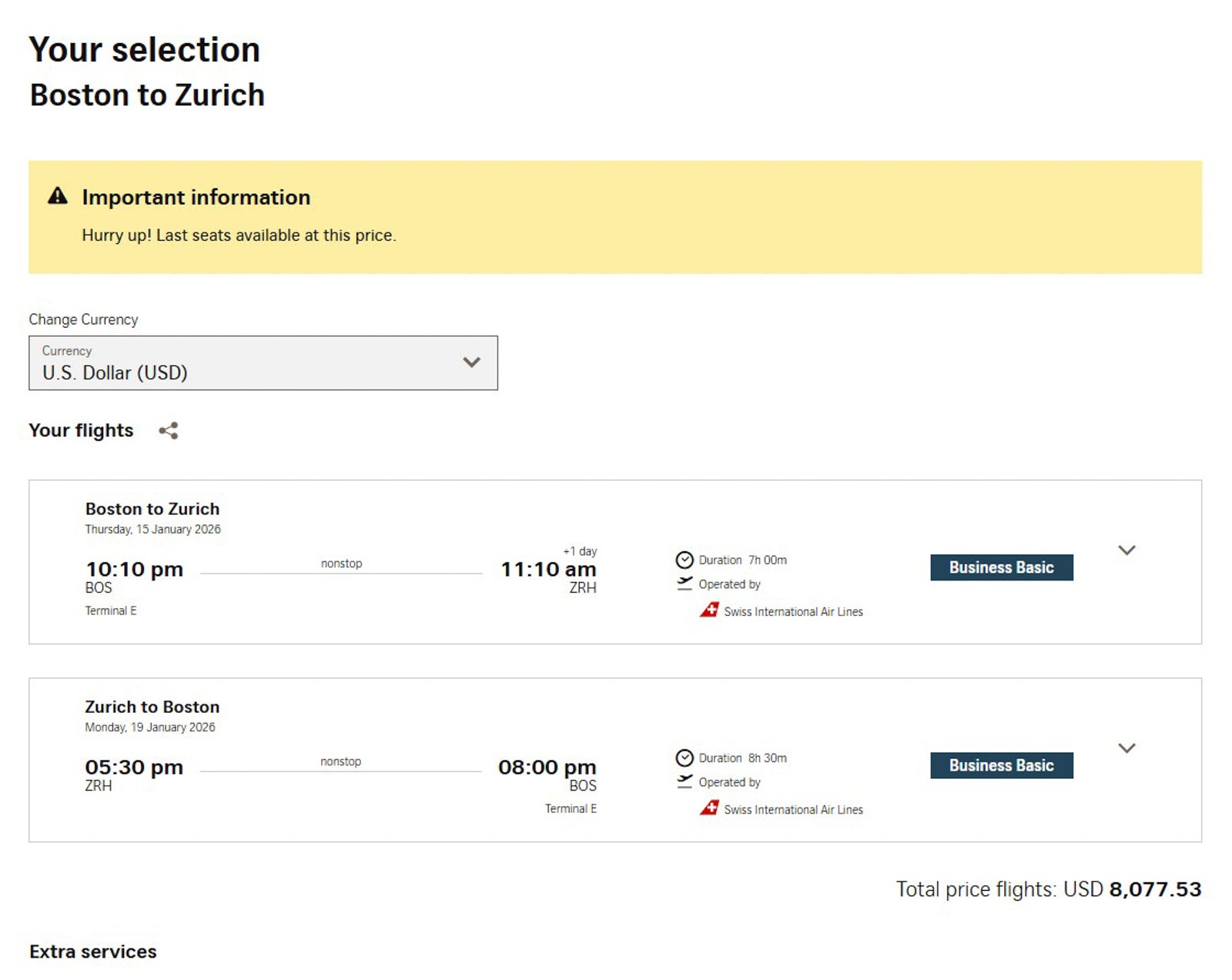Click the return flight airplane operated-by icon
Image resolution: width=1232 pixels, height=980 pixels.
pyautogui.click(x=684, y=782)
